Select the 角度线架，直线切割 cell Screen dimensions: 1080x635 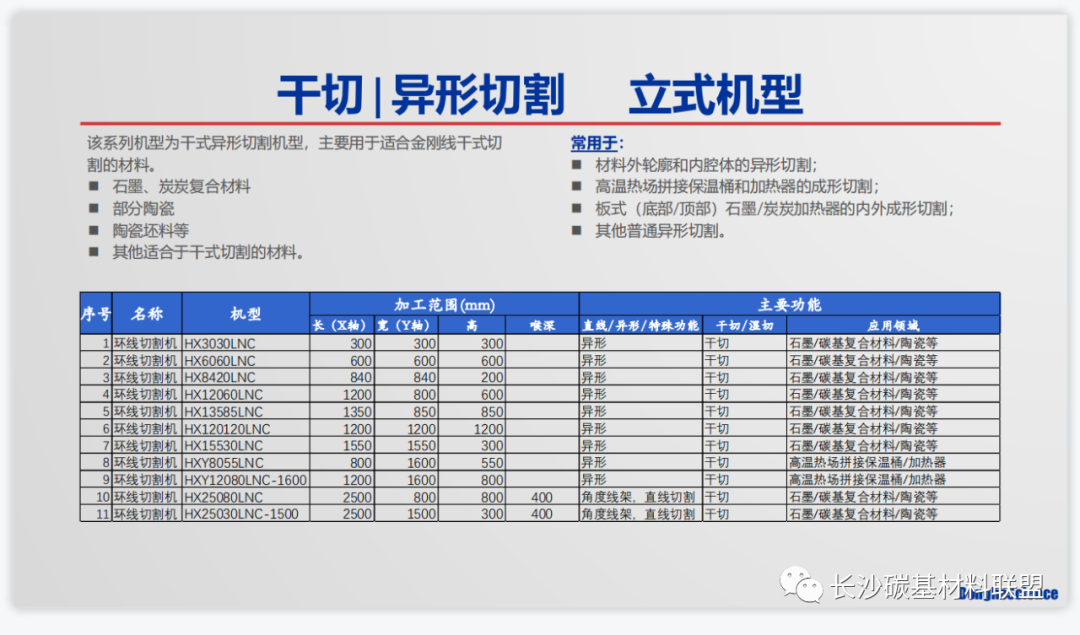tap(636, 497)
